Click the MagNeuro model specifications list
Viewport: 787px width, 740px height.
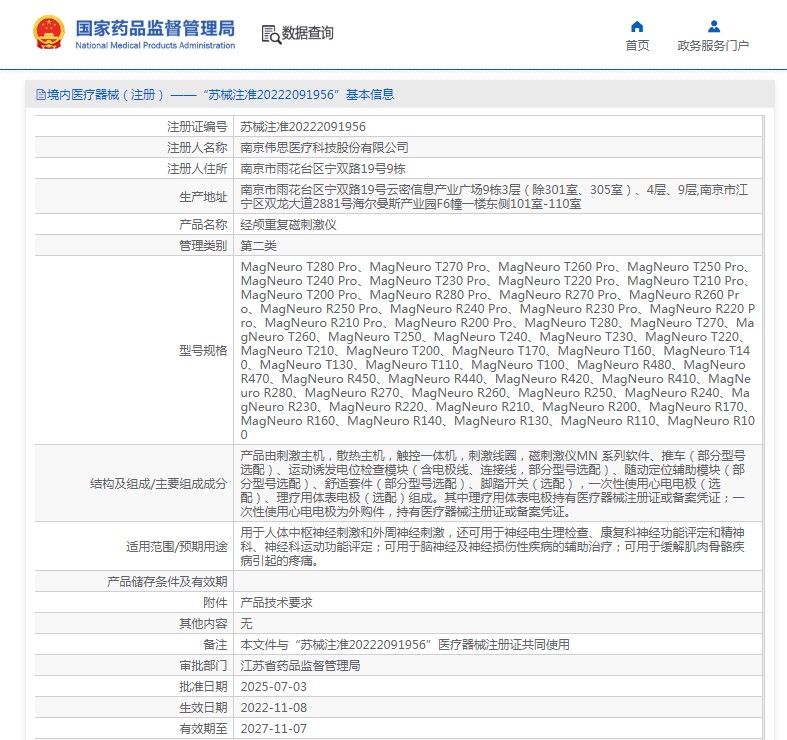[497, 350]
